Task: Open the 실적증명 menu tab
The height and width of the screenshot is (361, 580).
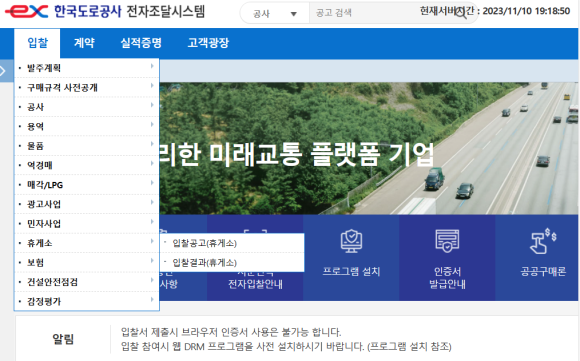Action: (x=141, y=43)
